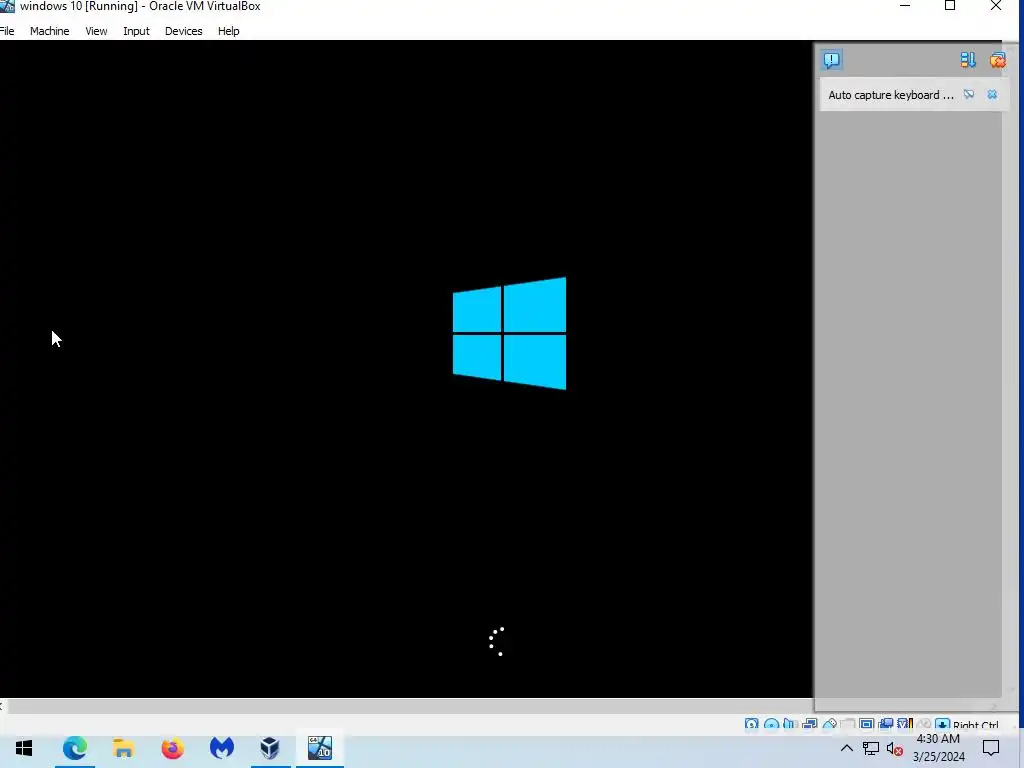Click the display status bar icon

[867, 724]
